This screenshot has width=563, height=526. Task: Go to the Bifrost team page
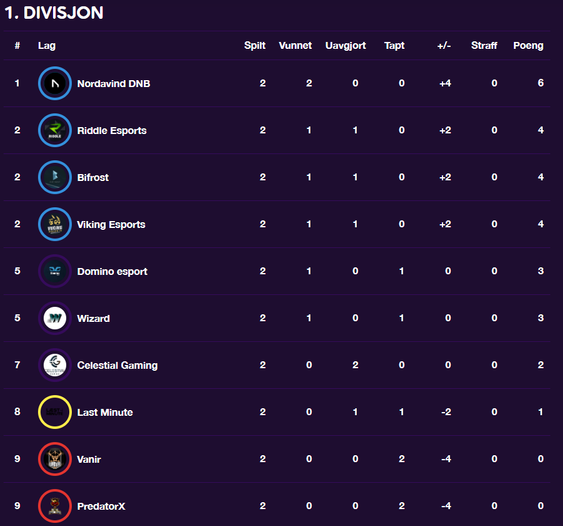(93, 177)
